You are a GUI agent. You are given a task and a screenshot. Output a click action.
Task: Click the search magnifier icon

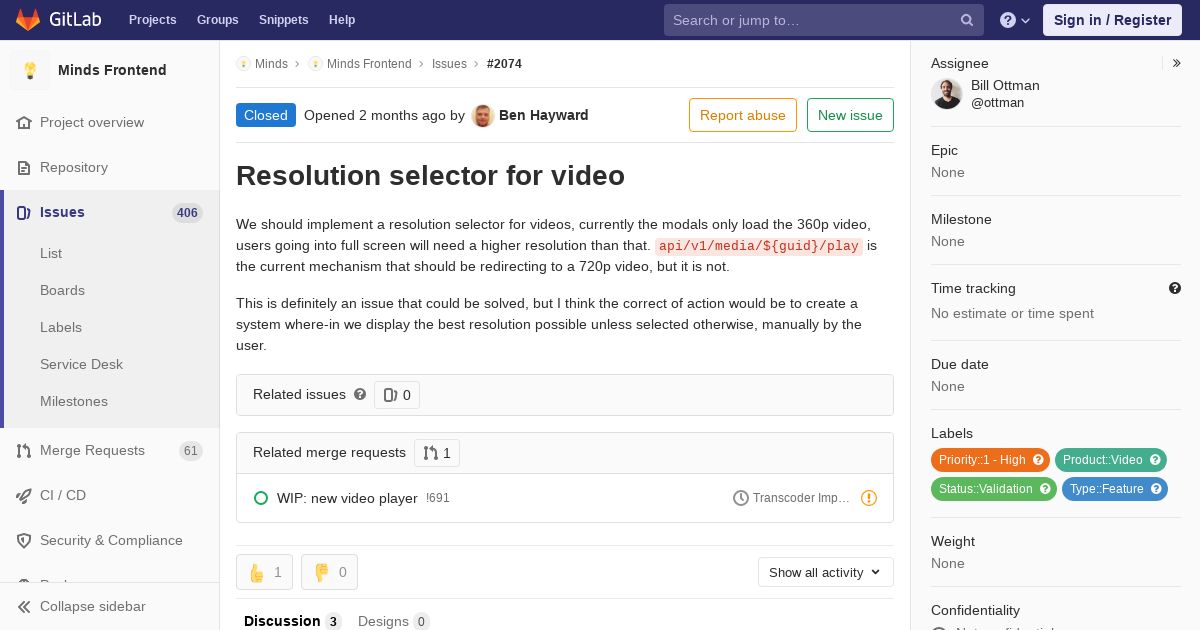pos(967,20)
